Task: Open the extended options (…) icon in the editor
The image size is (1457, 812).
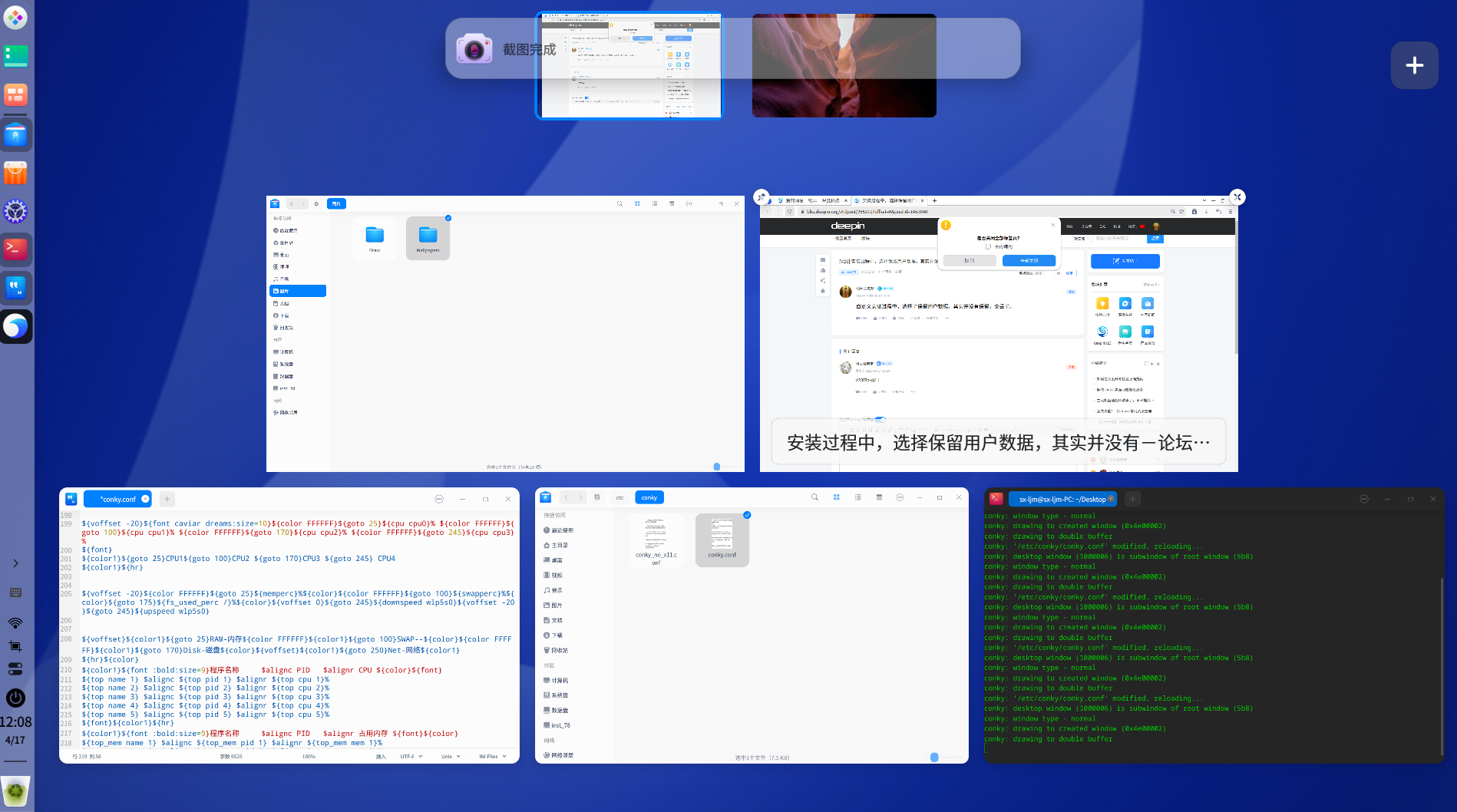Action: 438,499
